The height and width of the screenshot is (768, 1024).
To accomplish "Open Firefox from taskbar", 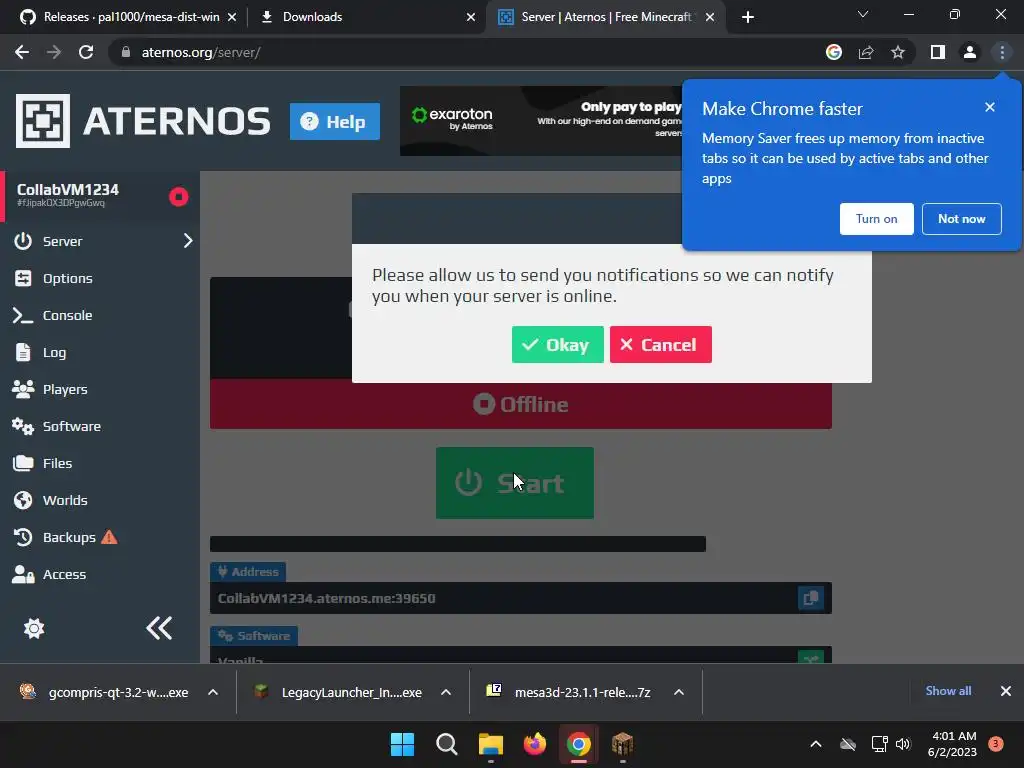I will [534, 744].
